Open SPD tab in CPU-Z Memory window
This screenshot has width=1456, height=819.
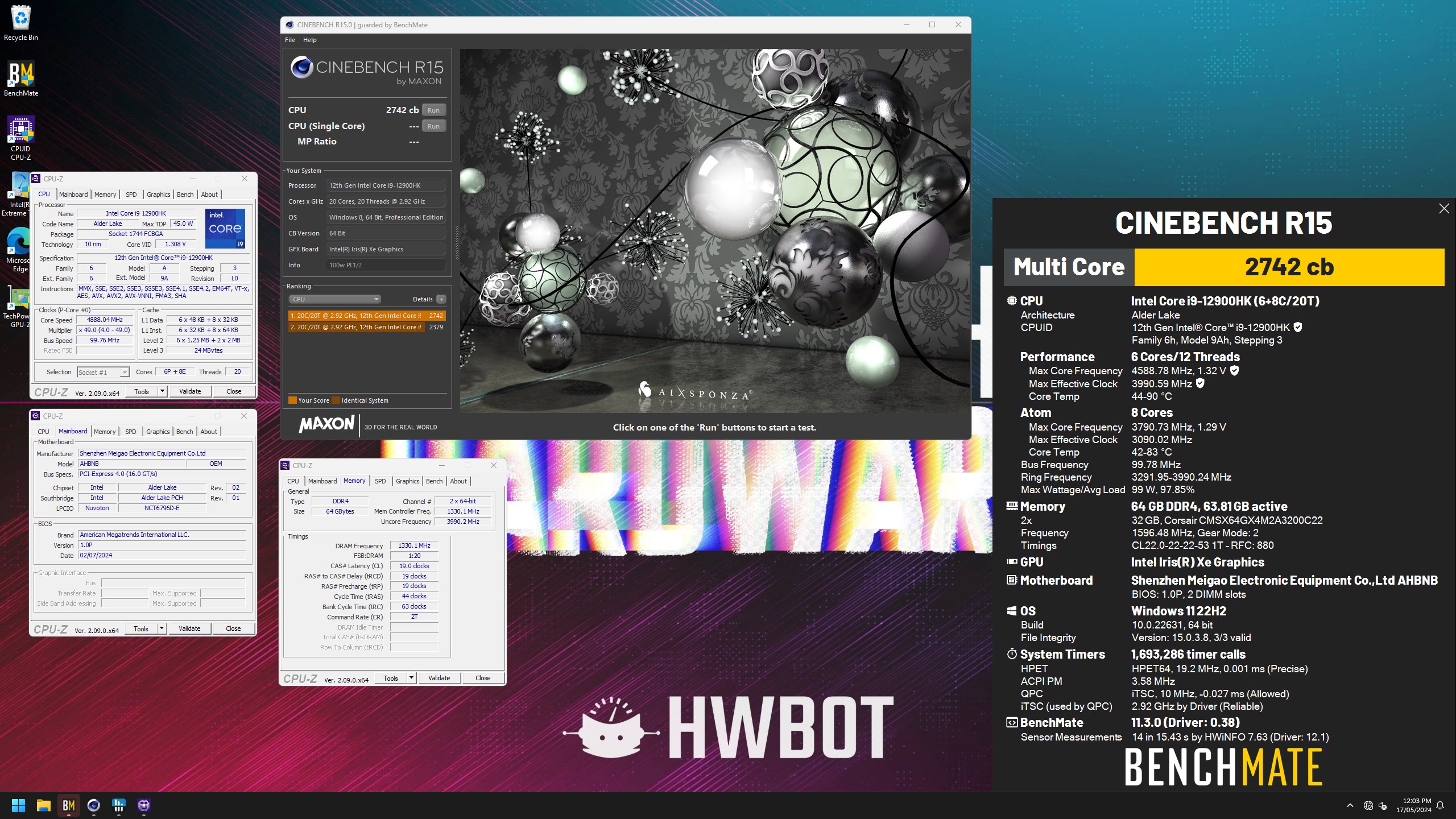pyautogui.click(x=380, y=481)
